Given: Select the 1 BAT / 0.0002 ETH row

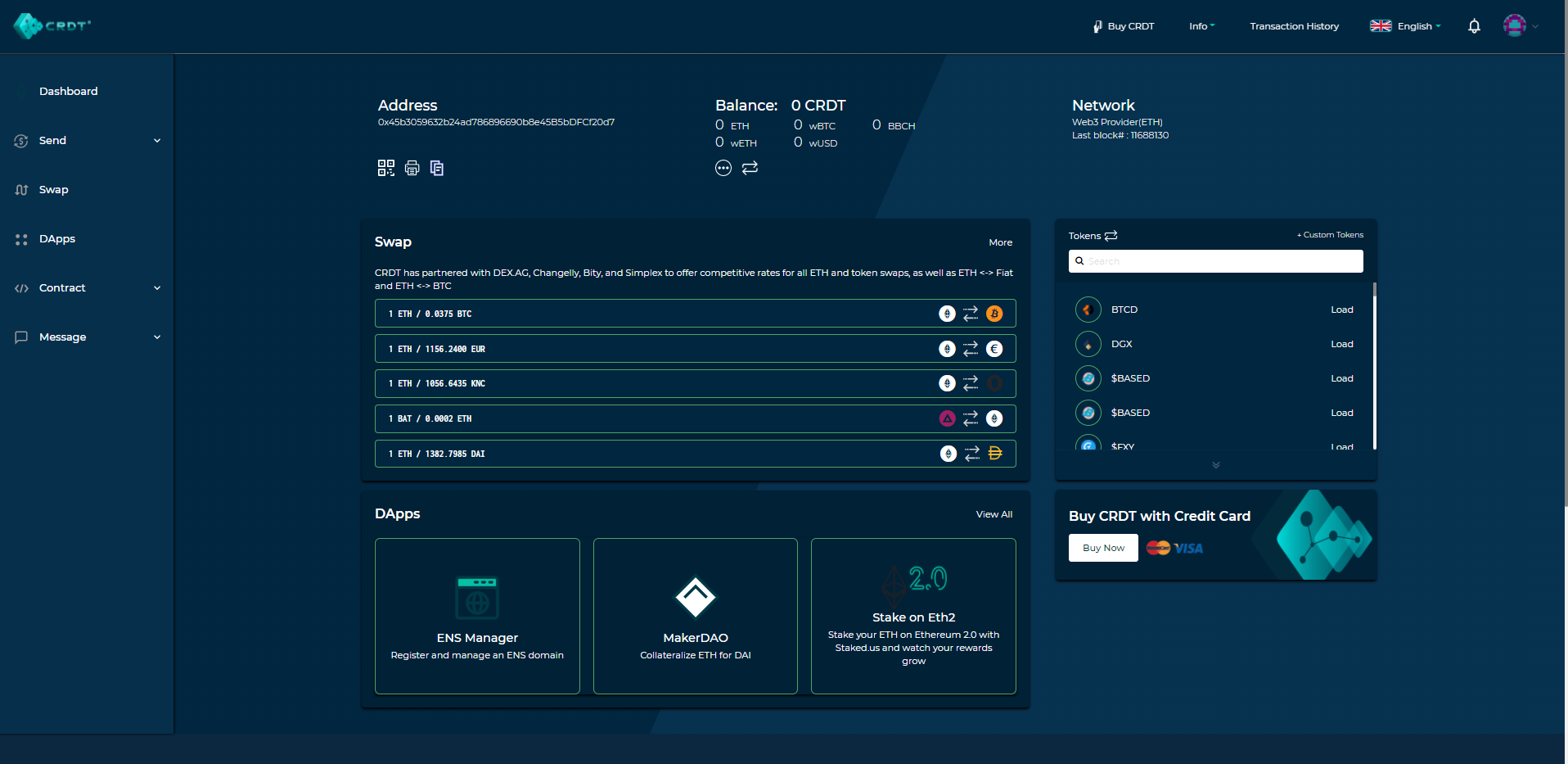Looking at the screenshot, I should [696, 418].
